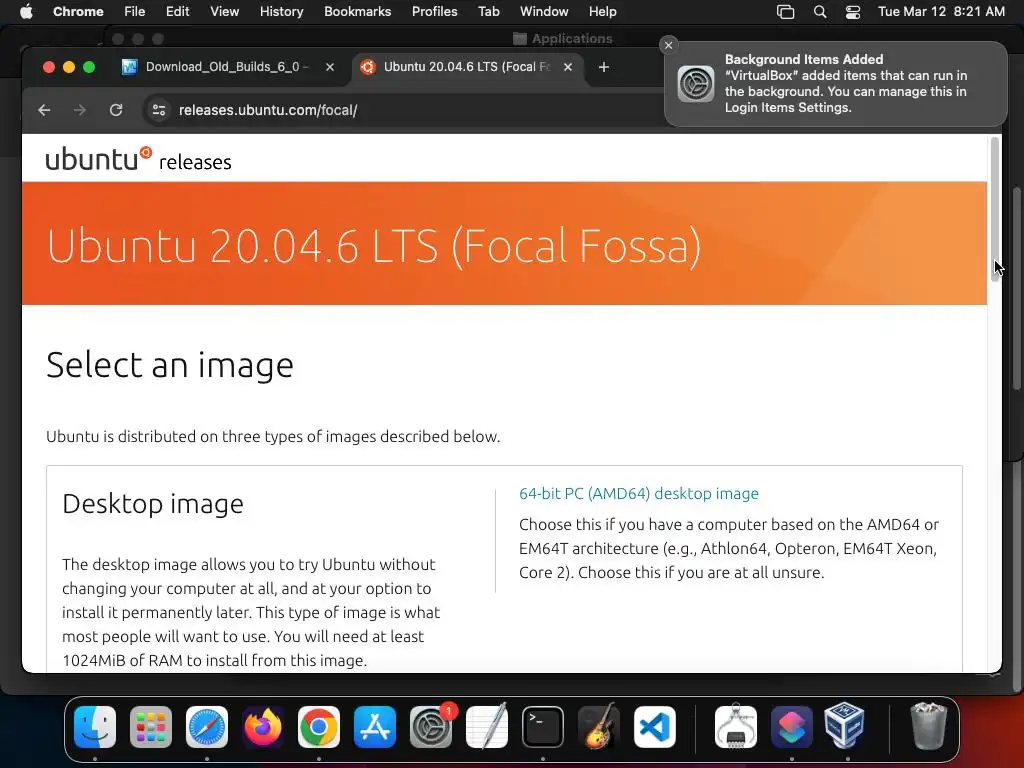Image resolution: width=1024 pixels, height=768 pixels.
Task: Open the Apple menu
Action: pyautogui.click(x=26, y=12)
